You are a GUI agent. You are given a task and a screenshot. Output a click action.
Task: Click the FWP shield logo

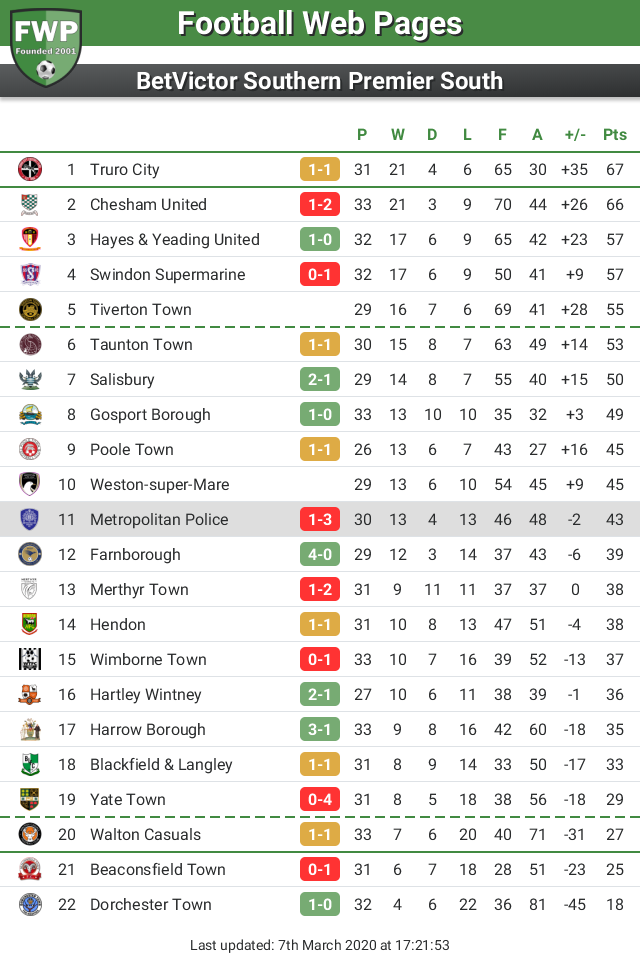pyautogui.click(x=46, y=47)
